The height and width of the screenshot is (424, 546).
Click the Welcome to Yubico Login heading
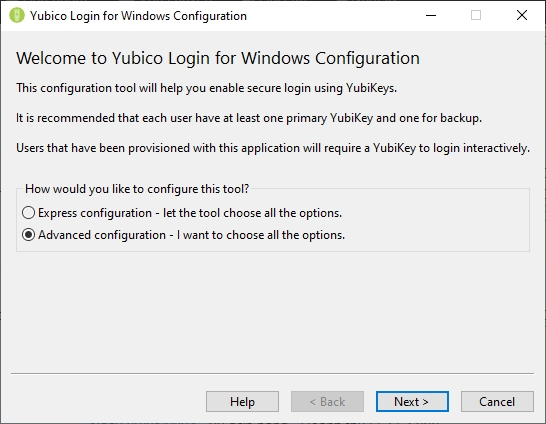coord(218,58)
